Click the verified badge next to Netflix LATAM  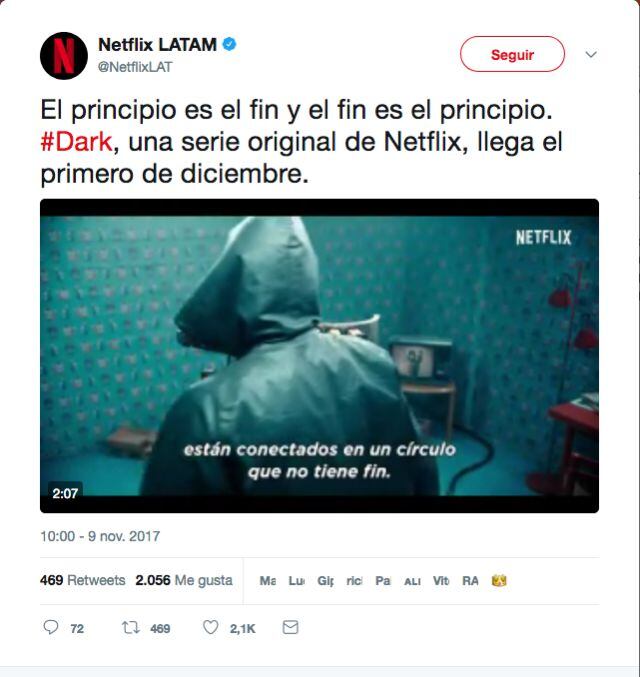[x=229, y=44]
